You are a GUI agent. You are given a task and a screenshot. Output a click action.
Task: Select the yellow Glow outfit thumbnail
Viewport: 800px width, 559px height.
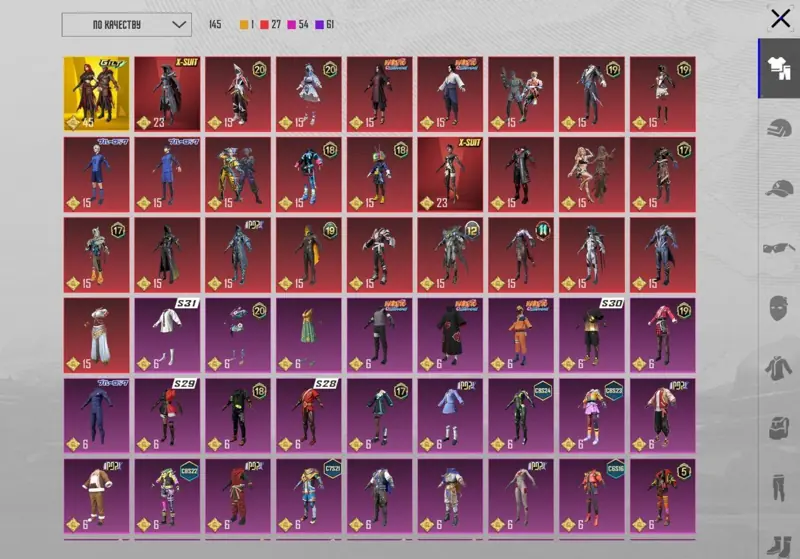(x=96, y=94)
